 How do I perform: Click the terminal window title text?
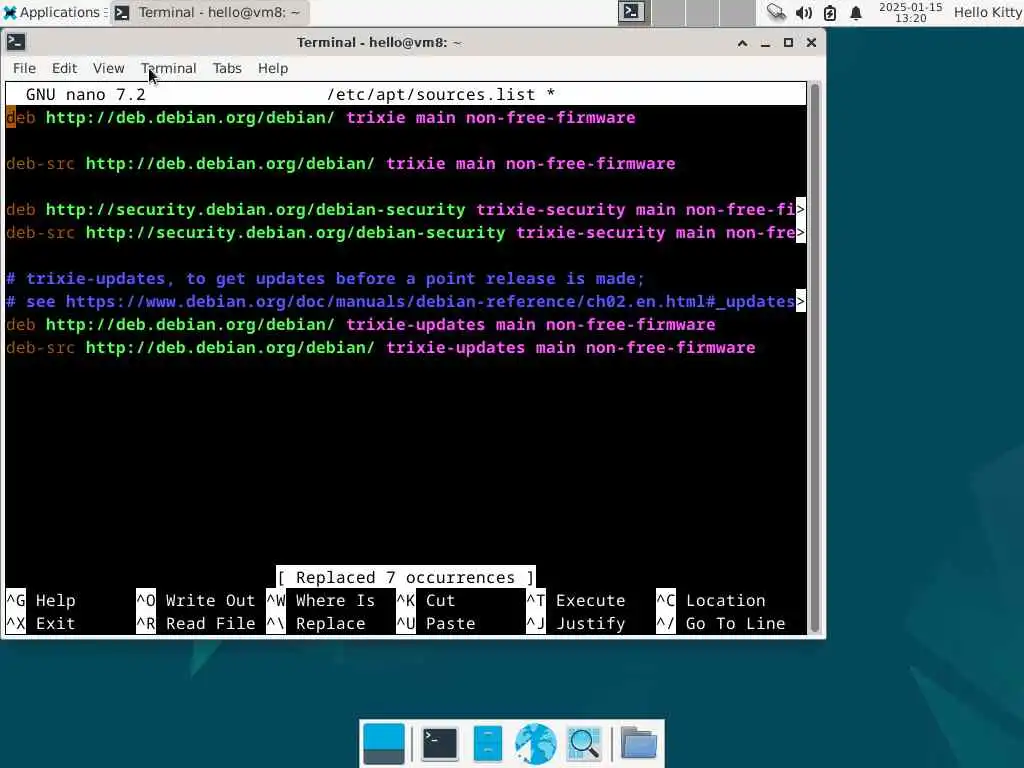tap(379, 42)
